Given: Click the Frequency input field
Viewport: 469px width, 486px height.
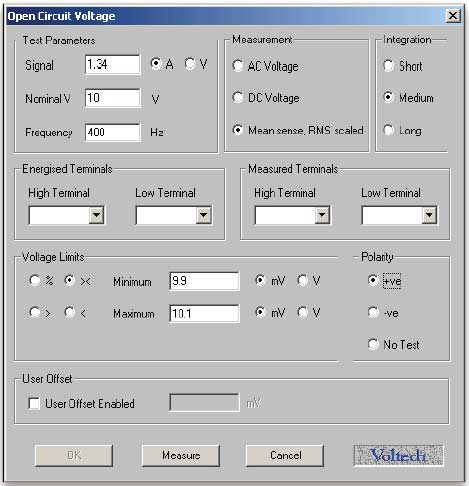Looking at the screenshot, I should (113, 132).
